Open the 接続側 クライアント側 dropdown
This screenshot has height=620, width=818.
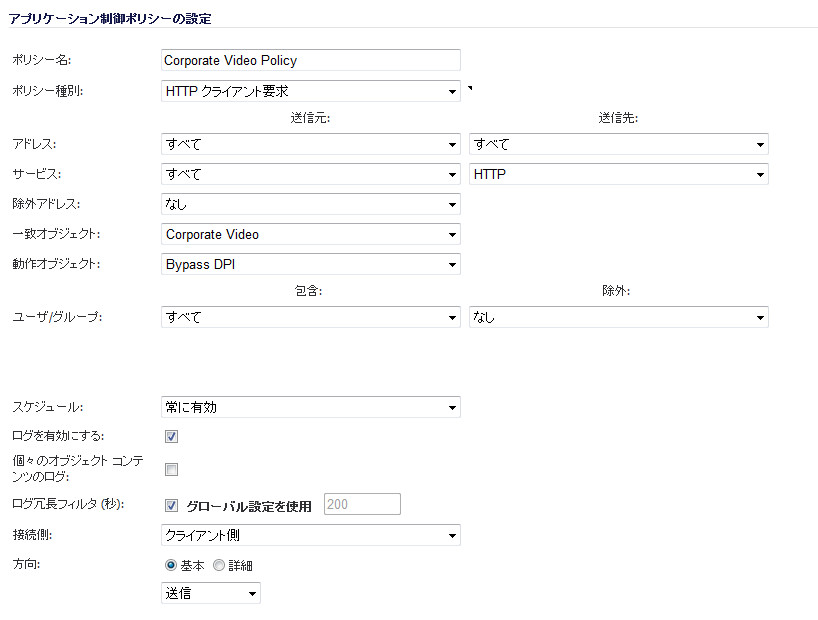[x=310, y=535]
